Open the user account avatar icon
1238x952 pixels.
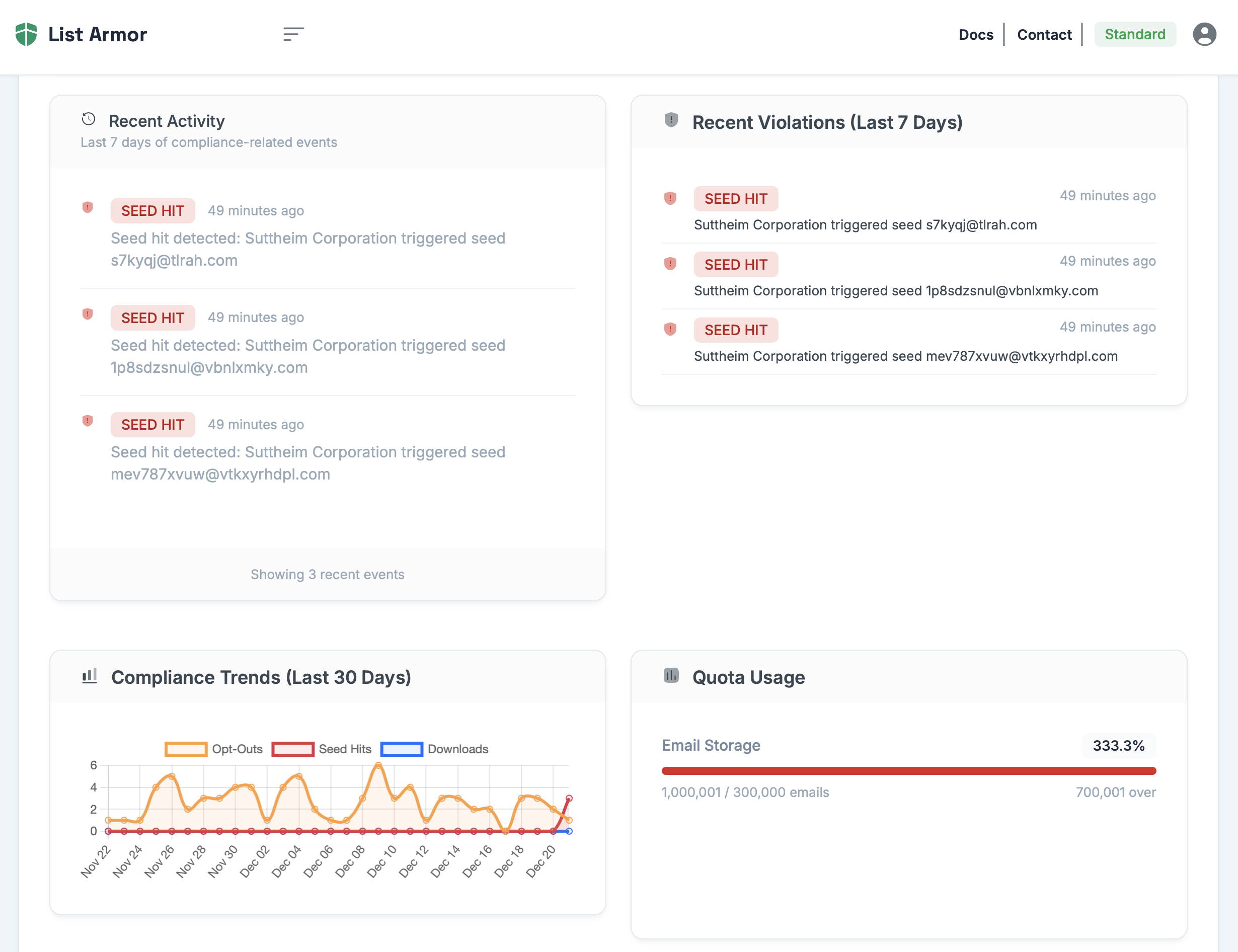pos(1204,35)
